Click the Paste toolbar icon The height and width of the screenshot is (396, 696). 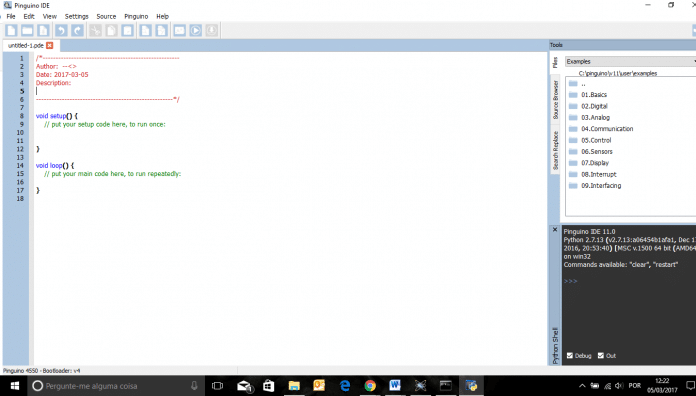(127, 30)
